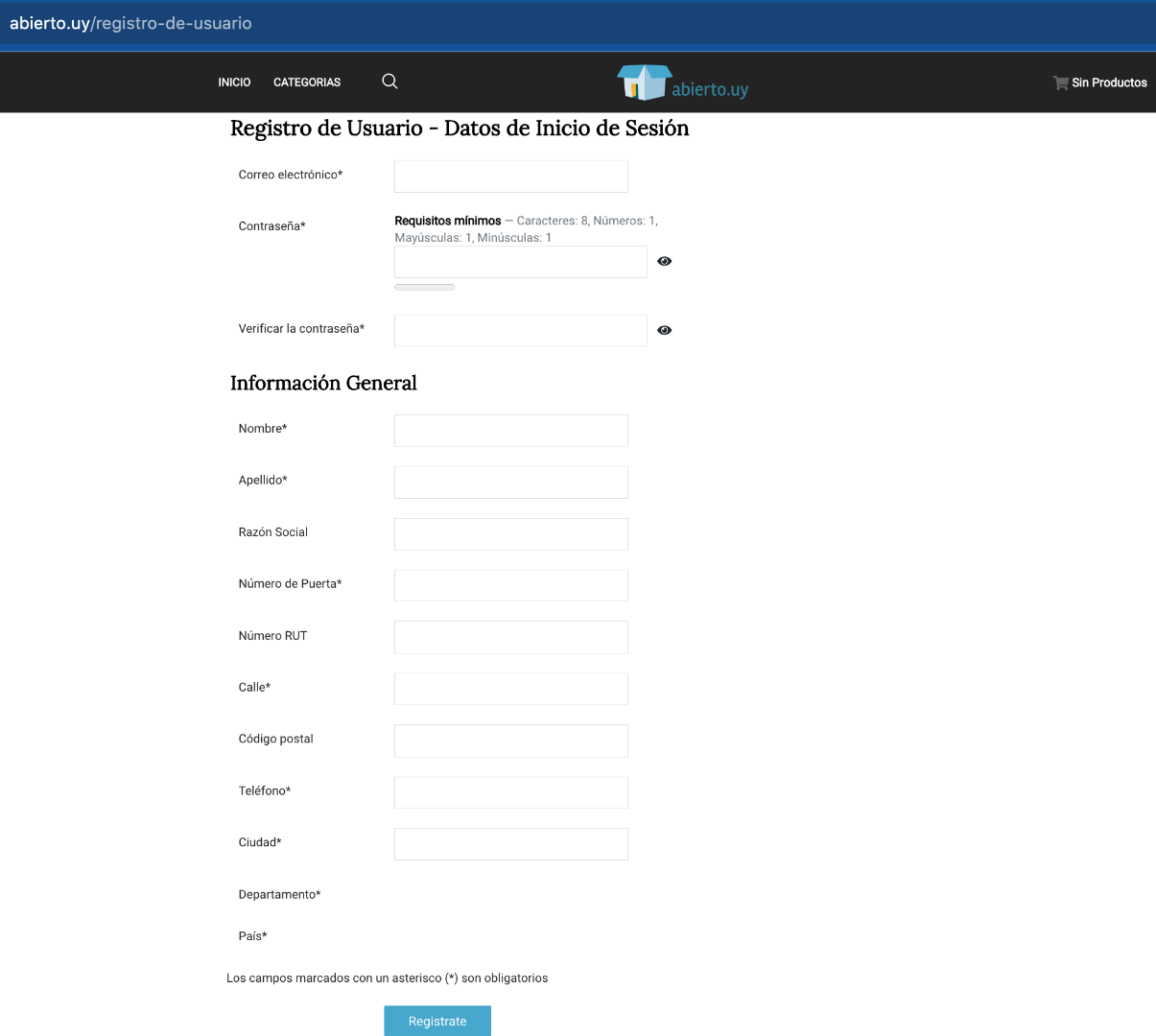The image size is (1156, 1036).
Task: Click the obligatory fields asterisk note
Action: coord(388,978)
